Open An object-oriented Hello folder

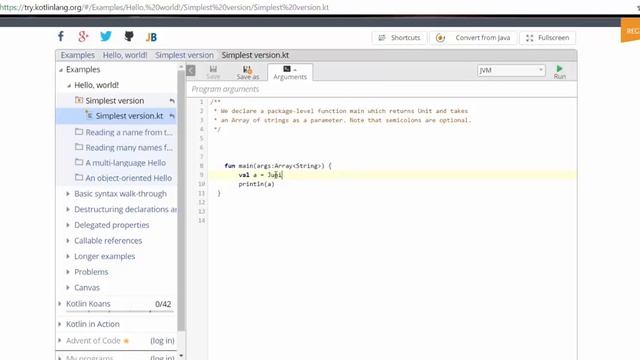pos(123,178)
